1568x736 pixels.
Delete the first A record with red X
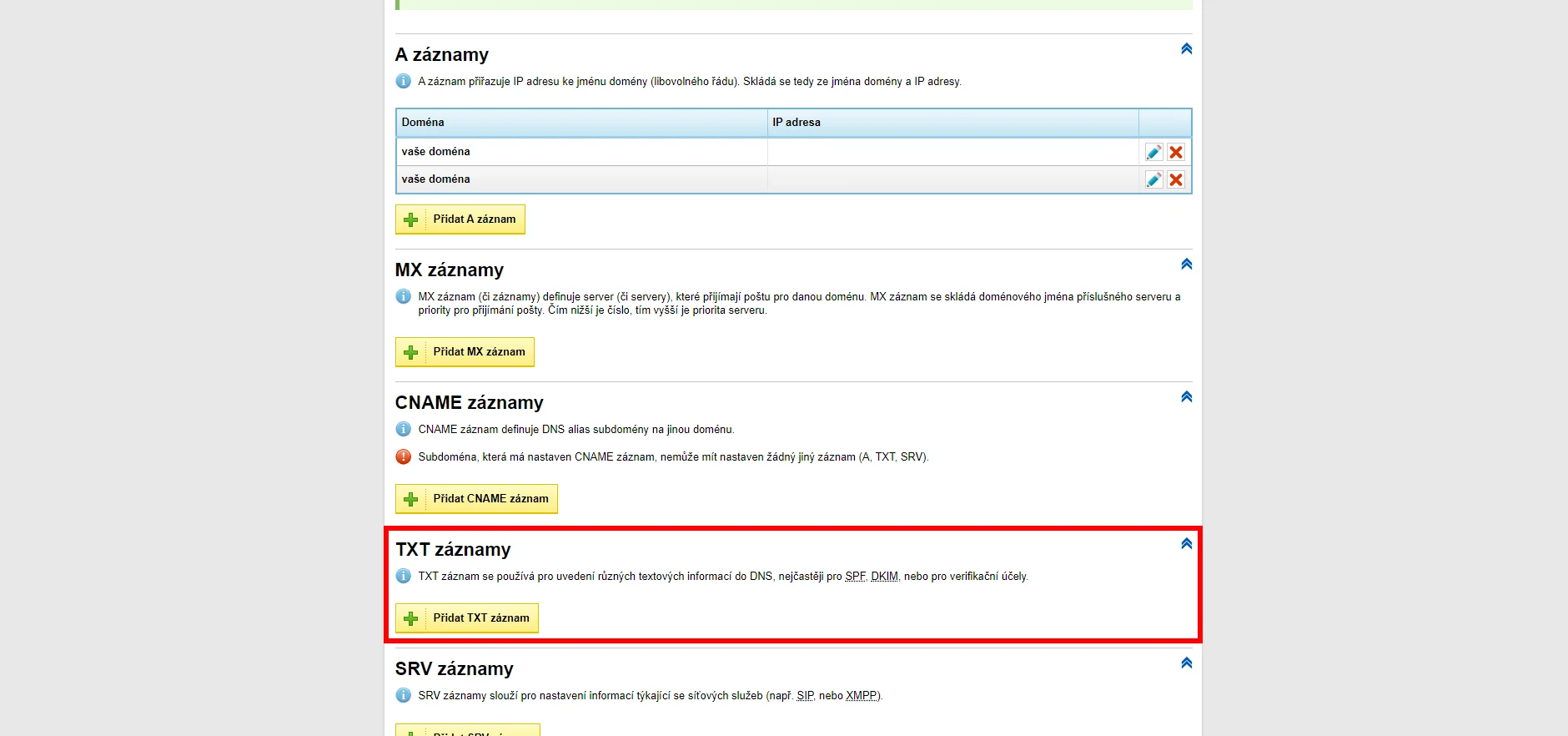pyautogui.click(x=1176, y=152)
